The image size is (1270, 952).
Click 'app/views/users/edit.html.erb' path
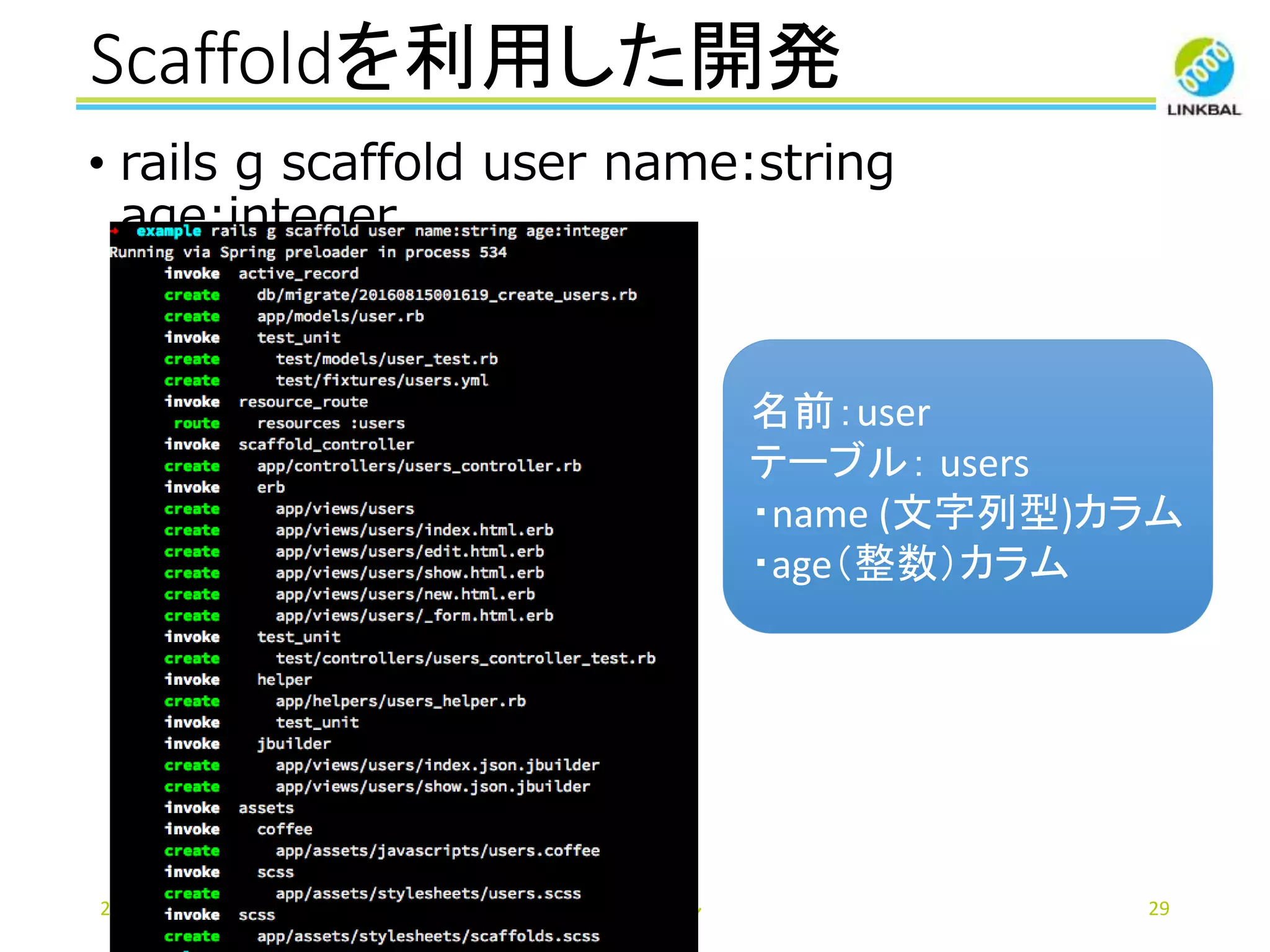pos(410,552)
